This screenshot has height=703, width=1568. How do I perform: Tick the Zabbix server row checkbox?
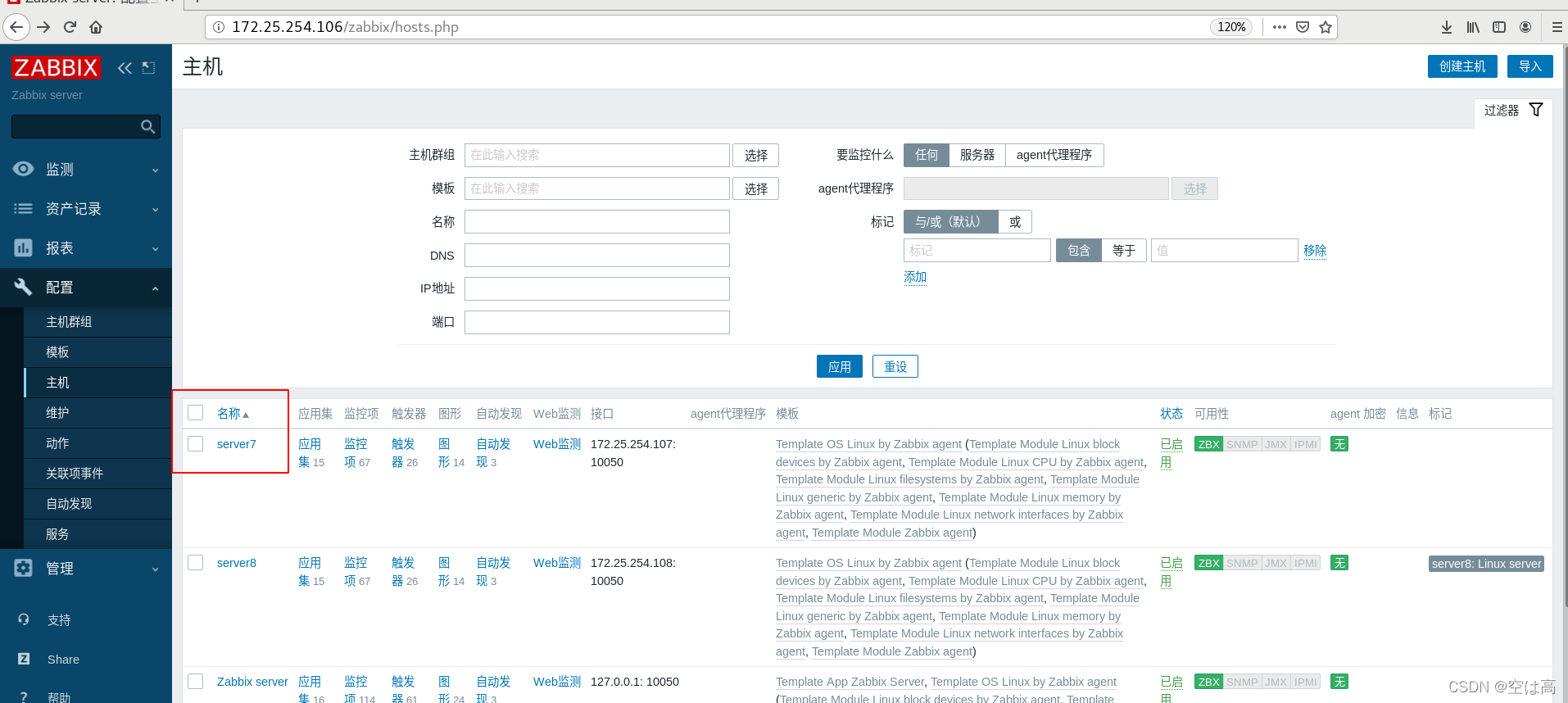(195, 681)
